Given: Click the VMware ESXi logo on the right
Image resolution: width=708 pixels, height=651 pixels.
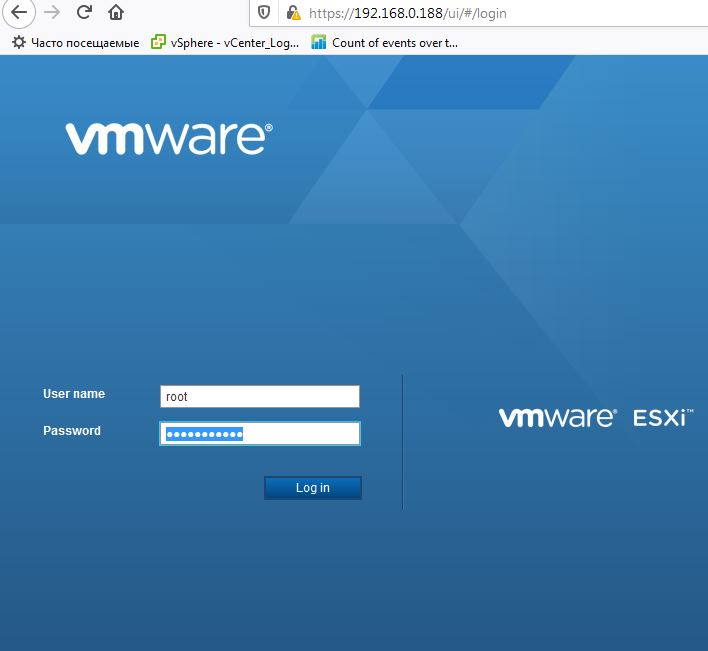Looking at the screenshot, I should [x=596, y=418].
